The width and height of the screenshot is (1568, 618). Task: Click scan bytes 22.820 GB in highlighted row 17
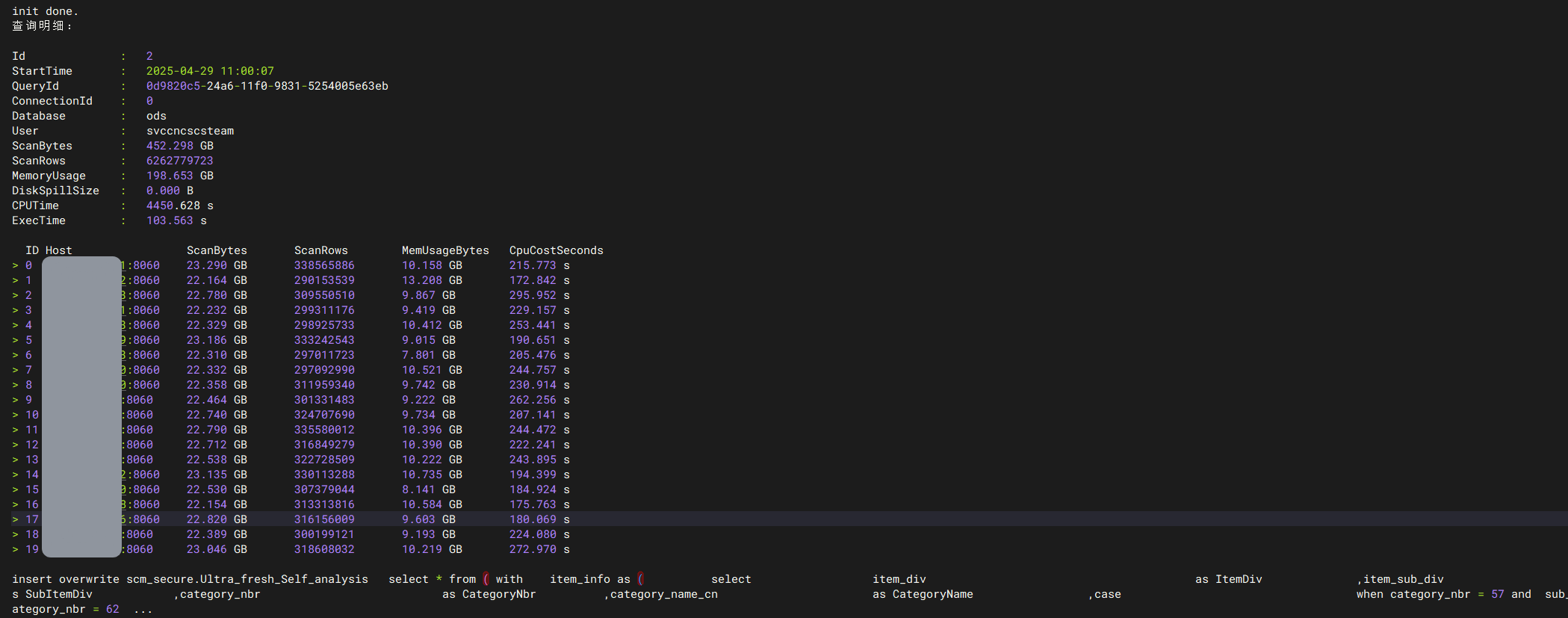point(217,519)
